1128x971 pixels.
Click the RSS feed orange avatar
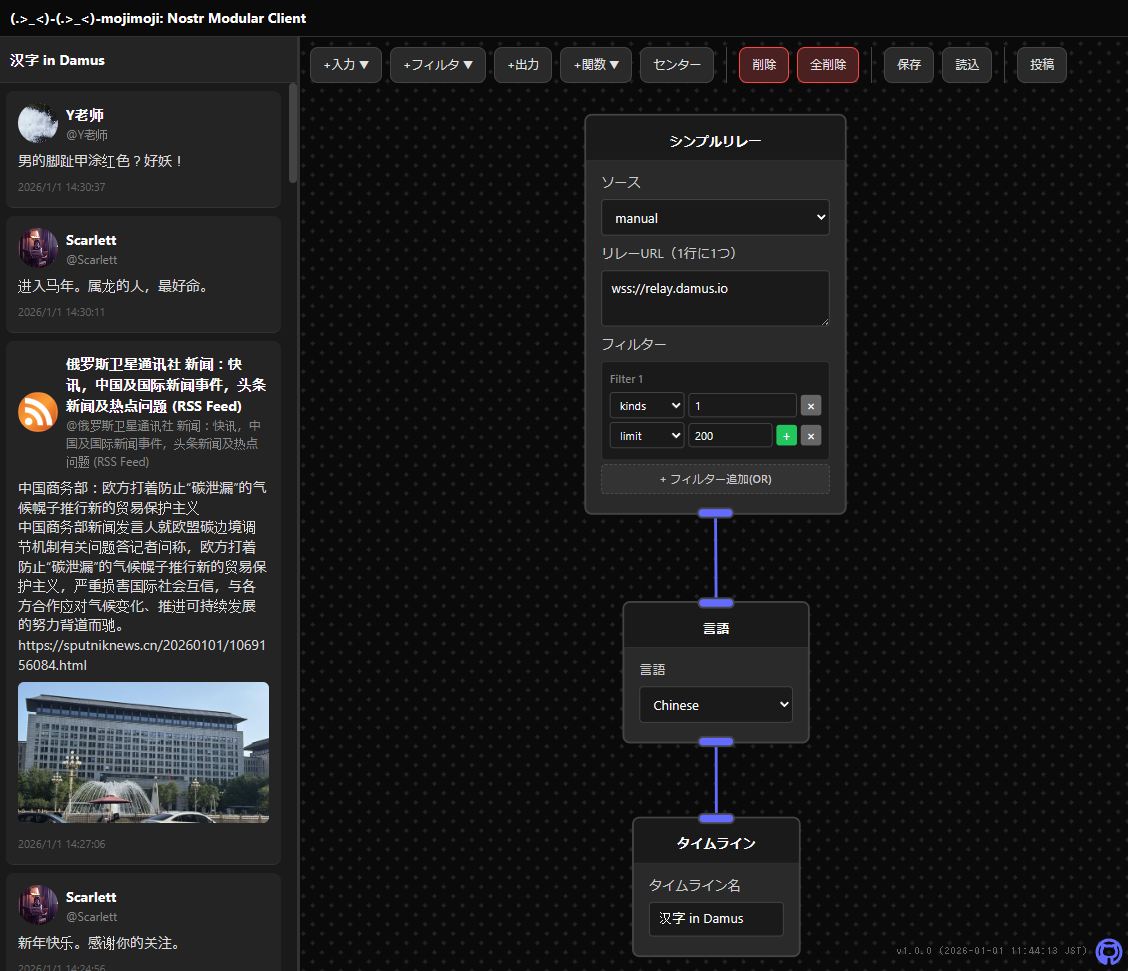pyautogui.click(x=37, y=412)
